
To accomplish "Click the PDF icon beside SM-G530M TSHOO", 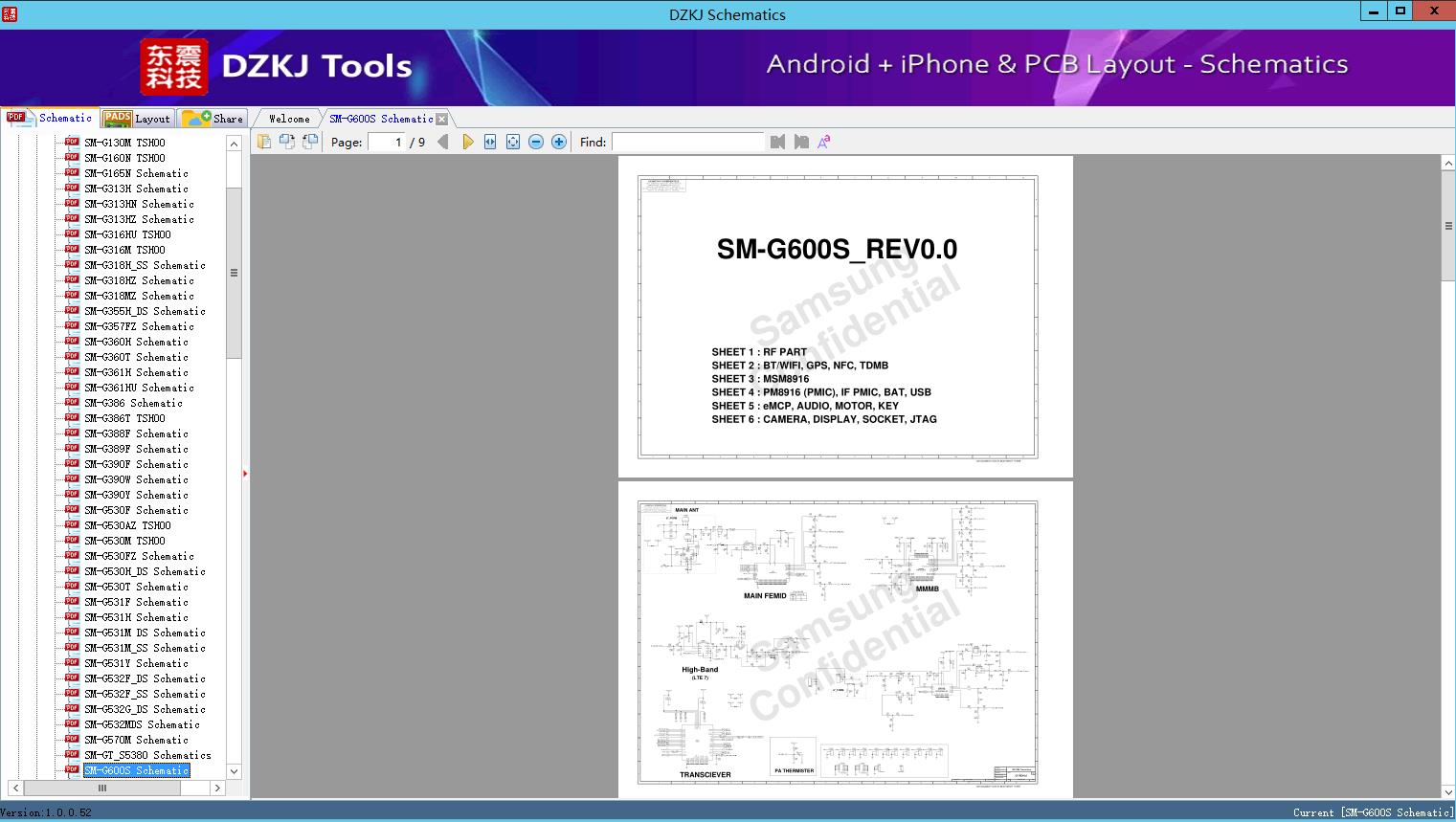I will click(x=72, y=540).
